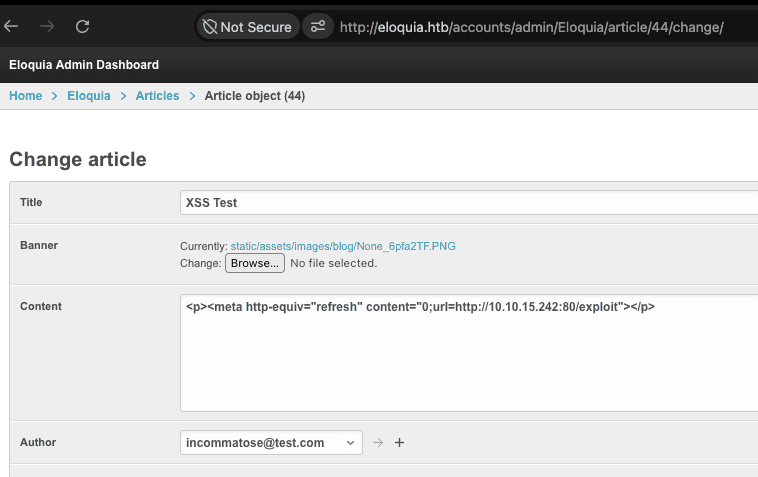The width and height of the screenshot is (758, 477).
Task: Click the Change article heading
Action: pos(78,159)
